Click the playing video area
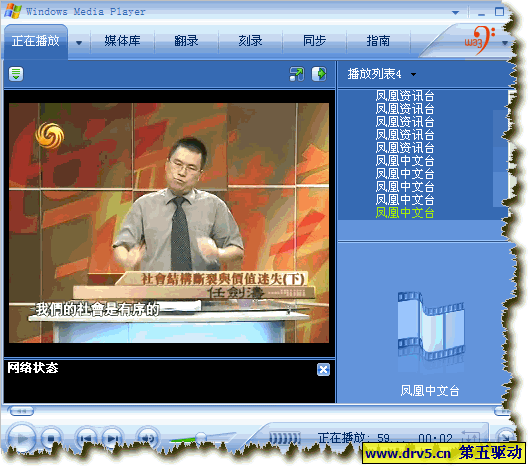 click(169, 223)
